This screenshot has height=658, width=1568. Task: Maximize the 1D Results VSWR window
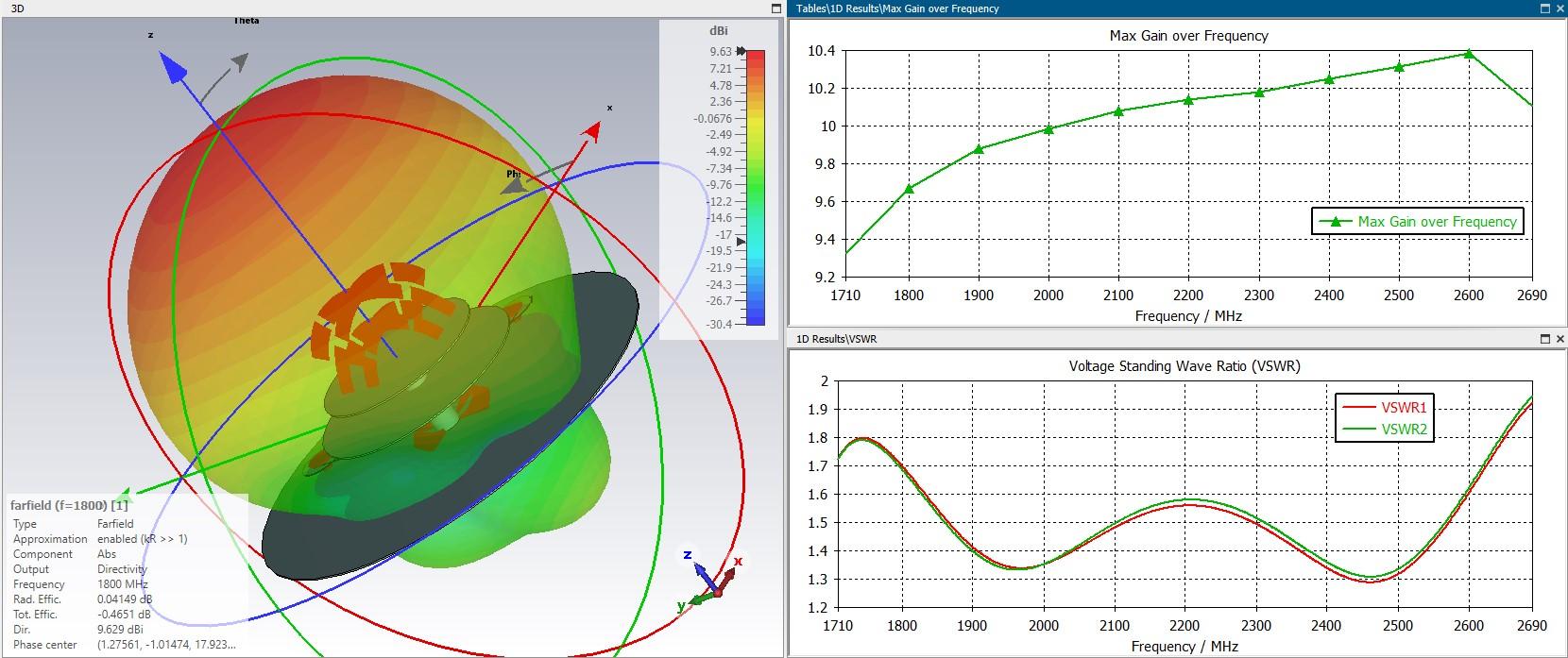(1544, 339)
